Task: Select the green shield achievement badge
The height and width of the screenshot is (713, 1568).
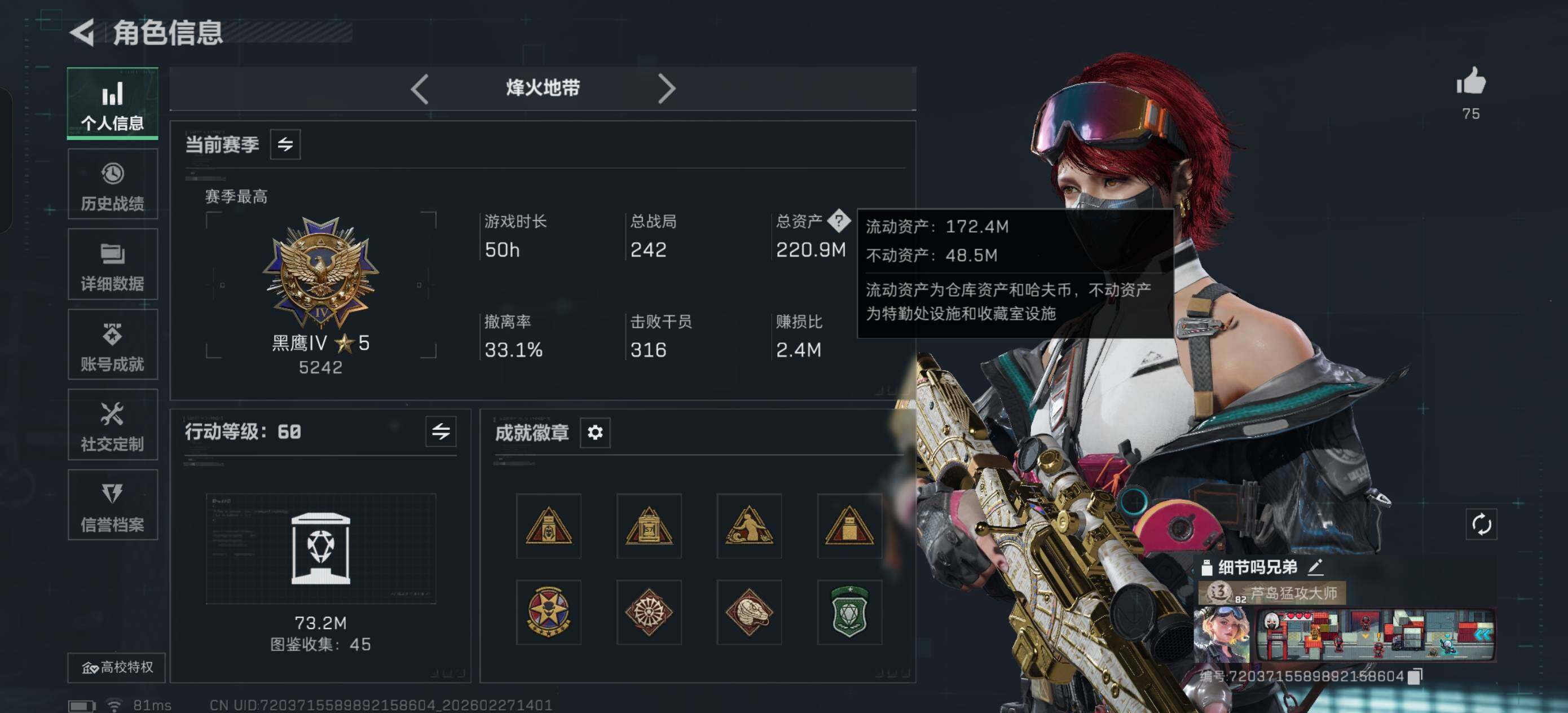Action: tap(849, 612)
